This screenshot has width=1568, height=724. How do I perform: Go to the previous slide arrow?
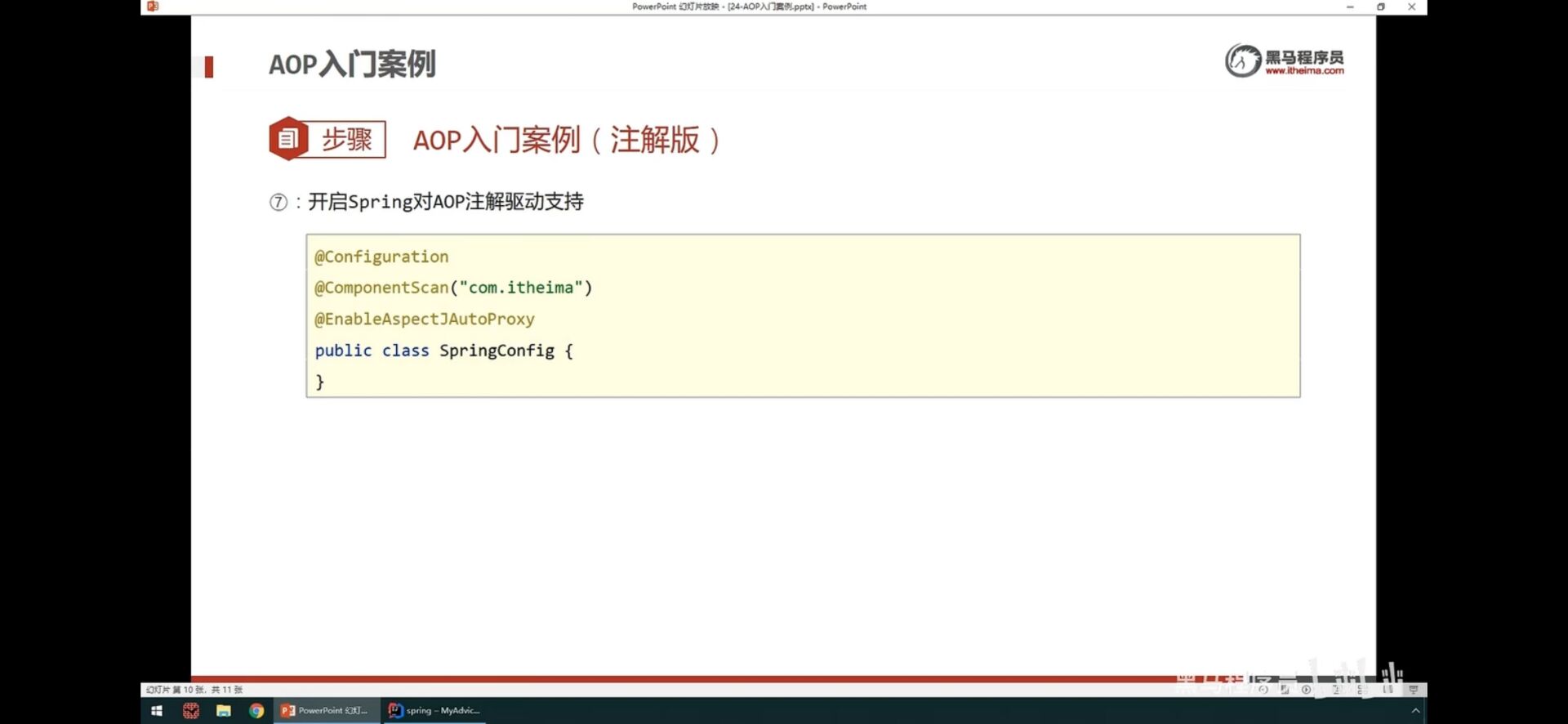pyautogui.click(x=1263, y=690)
